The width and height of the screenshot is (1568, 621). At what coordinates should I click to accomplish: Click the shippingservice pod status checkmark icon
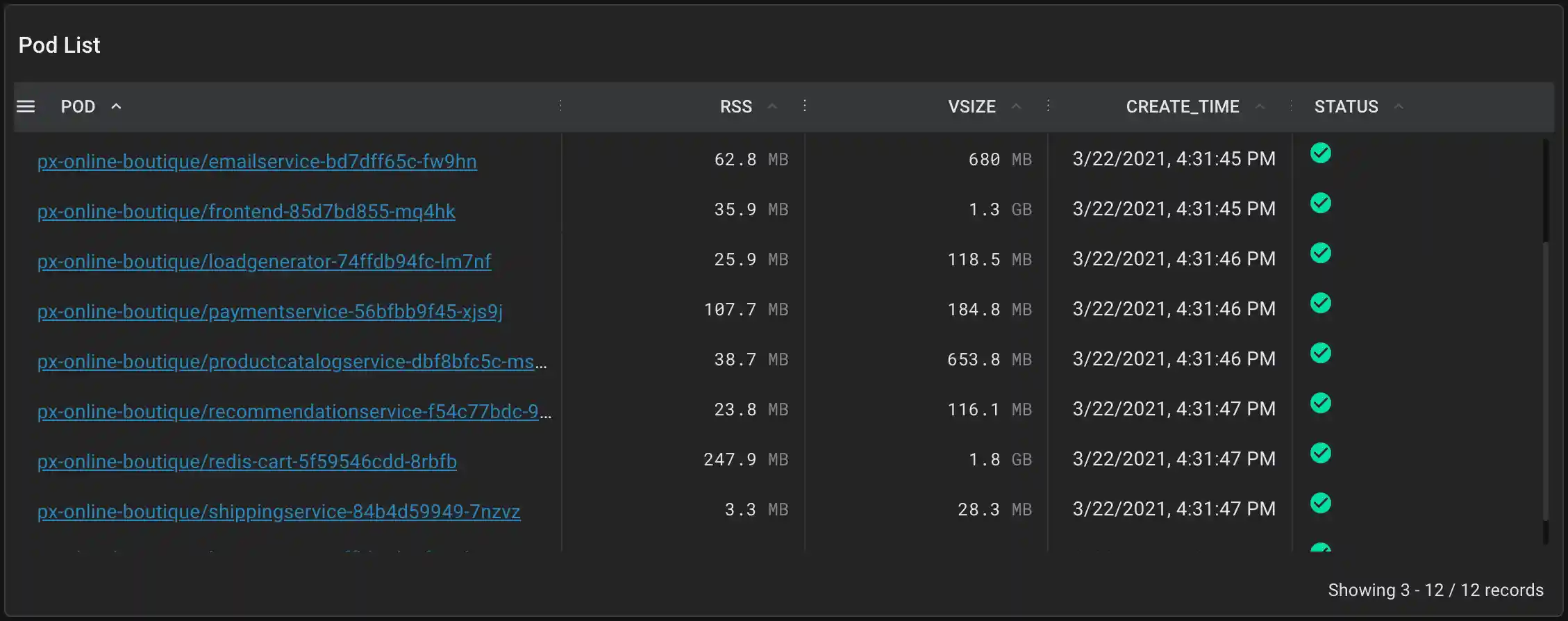point(1320,503)
